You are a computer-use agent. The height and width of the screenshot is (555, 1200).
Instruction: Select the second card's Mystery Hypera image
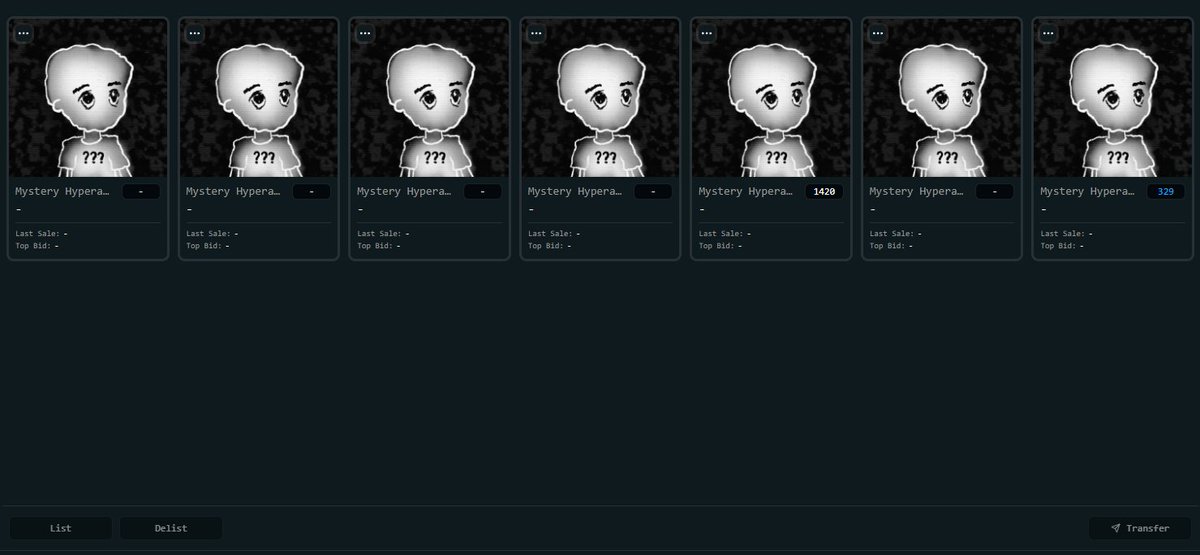(259, 98)
